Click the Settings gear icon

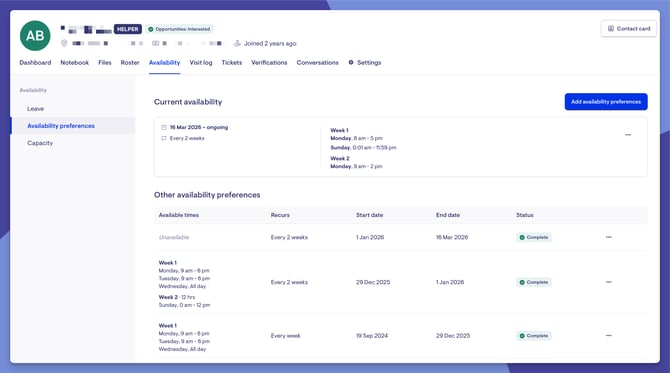[351, 62]
